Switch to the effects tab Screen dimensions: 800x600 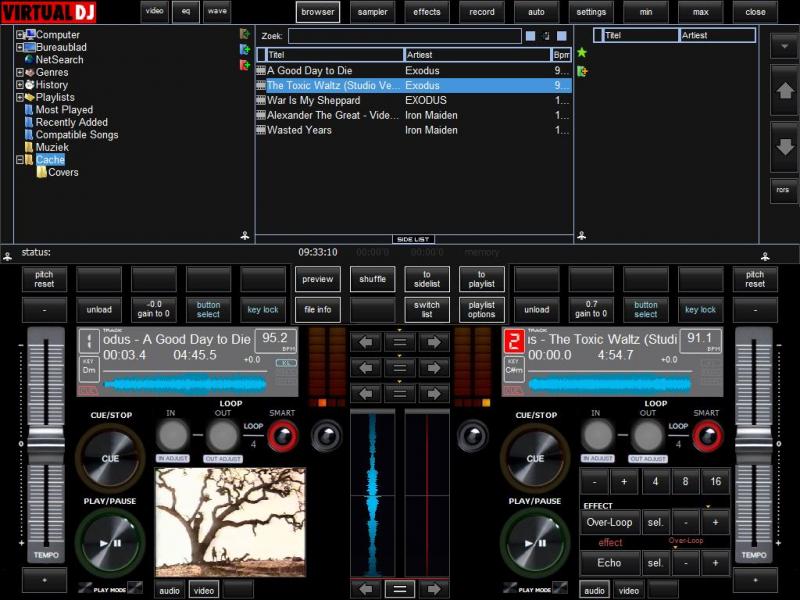tap(427, 12)
